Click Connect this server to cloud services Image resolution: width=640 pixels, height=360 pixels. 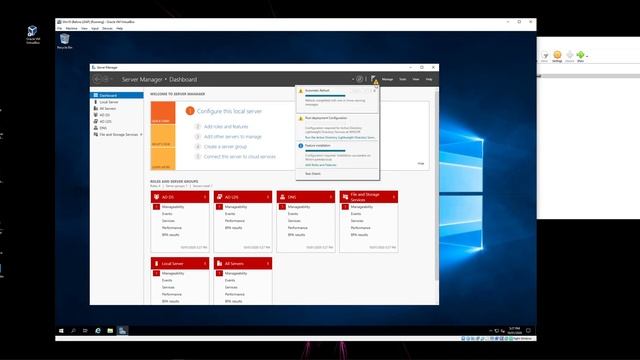coord(240,156)
